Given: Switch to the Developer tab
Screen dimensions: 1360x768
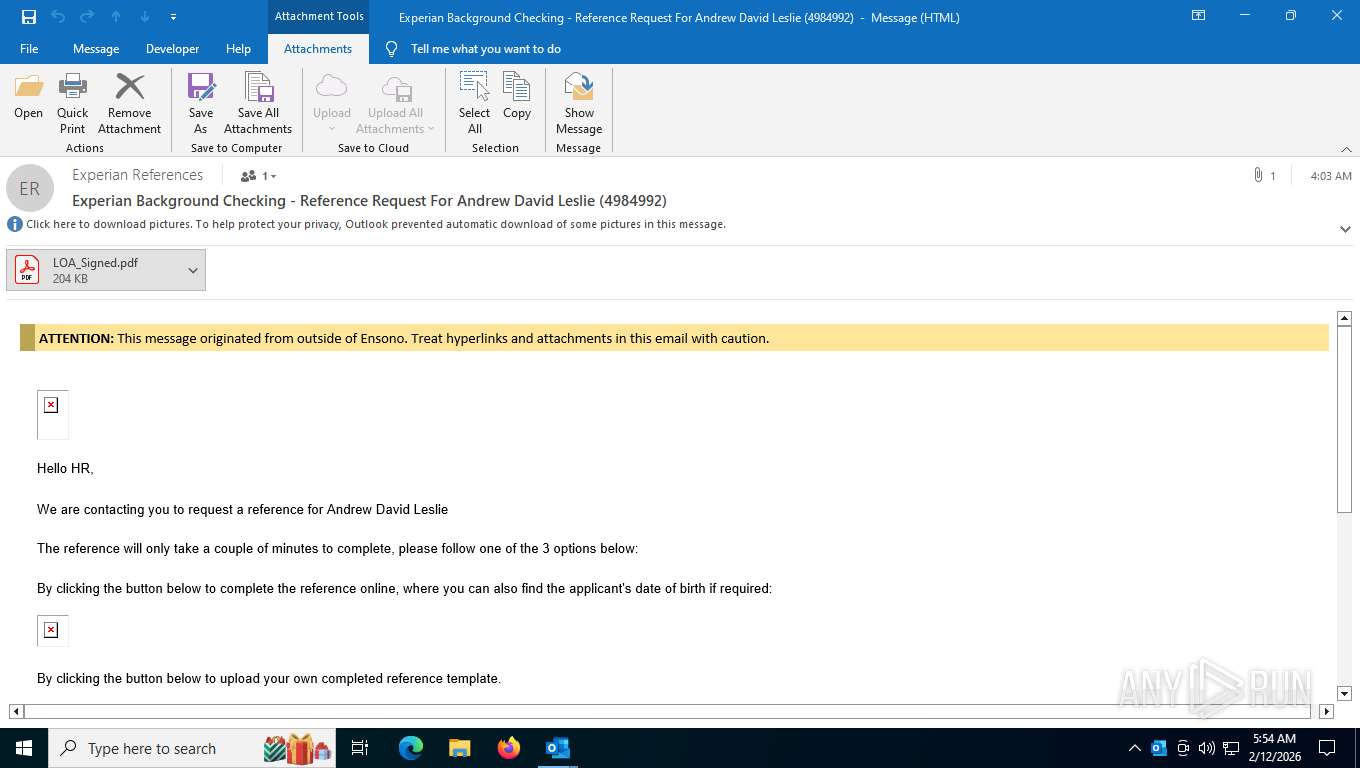Looking at the screenshot, I should click(172, 48).
